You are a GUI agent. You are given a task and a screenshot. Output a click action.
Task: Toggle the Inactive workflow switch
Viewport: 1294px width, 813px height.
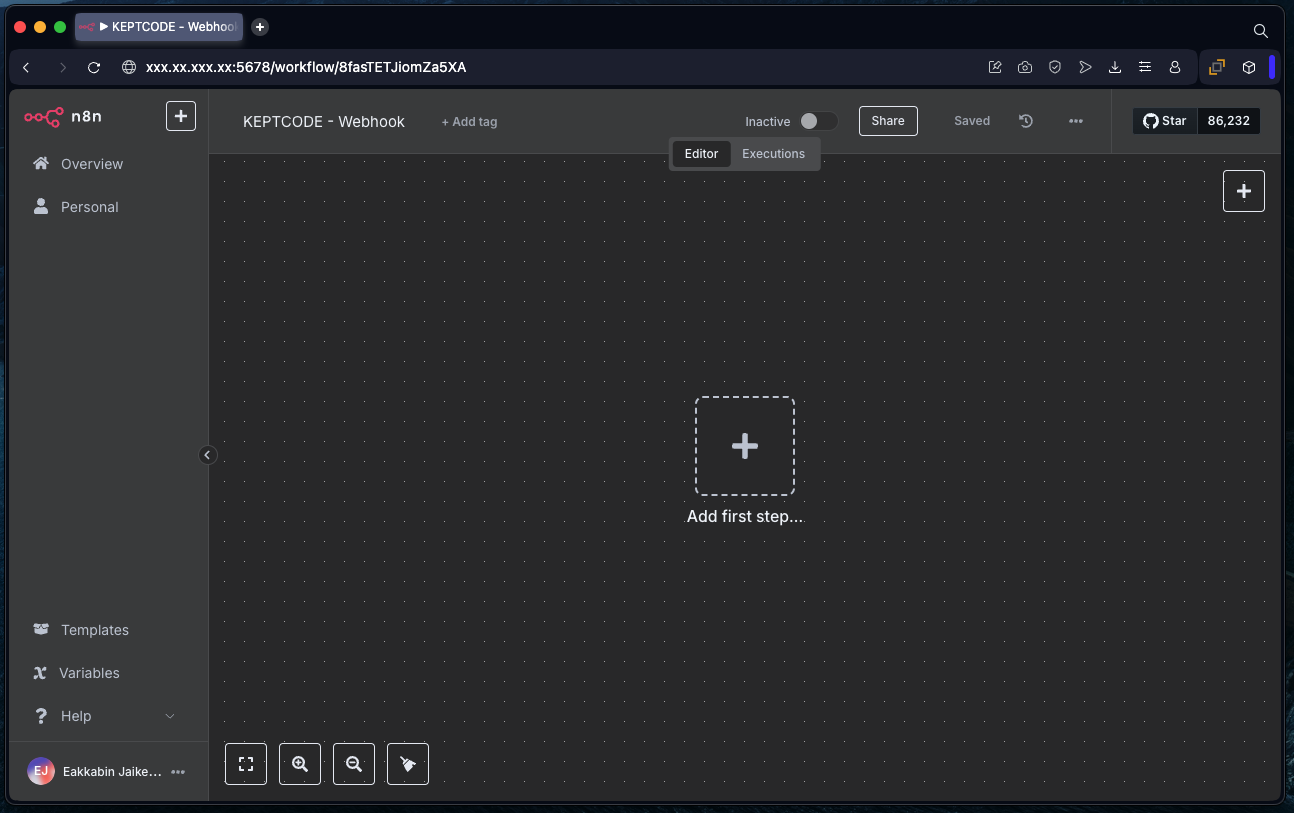(x=817, y=121)
